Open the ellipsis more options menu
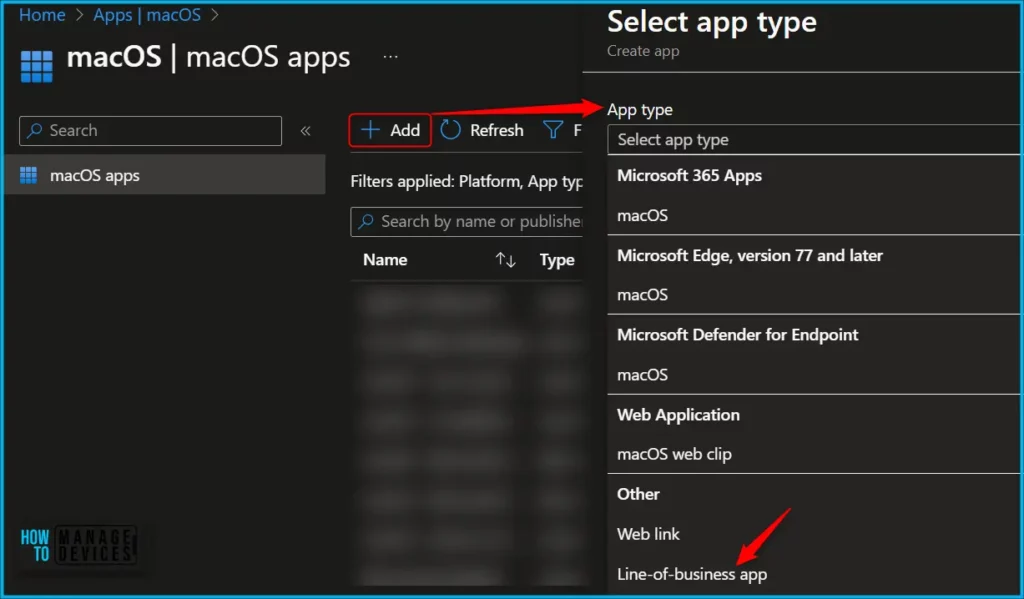 click(x=391, y=57)
